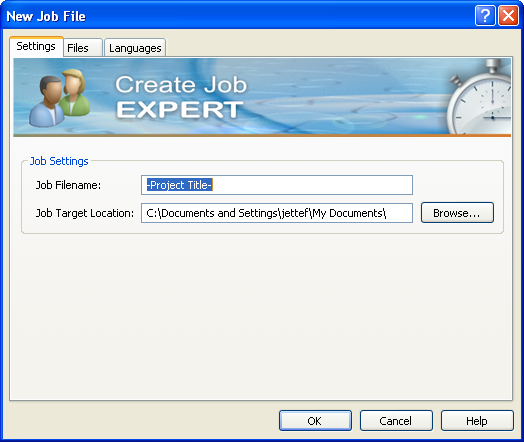This screenshot has height=442, width=524.
Task: Click the "Job Target Location:" label
Action: point(85,213)
